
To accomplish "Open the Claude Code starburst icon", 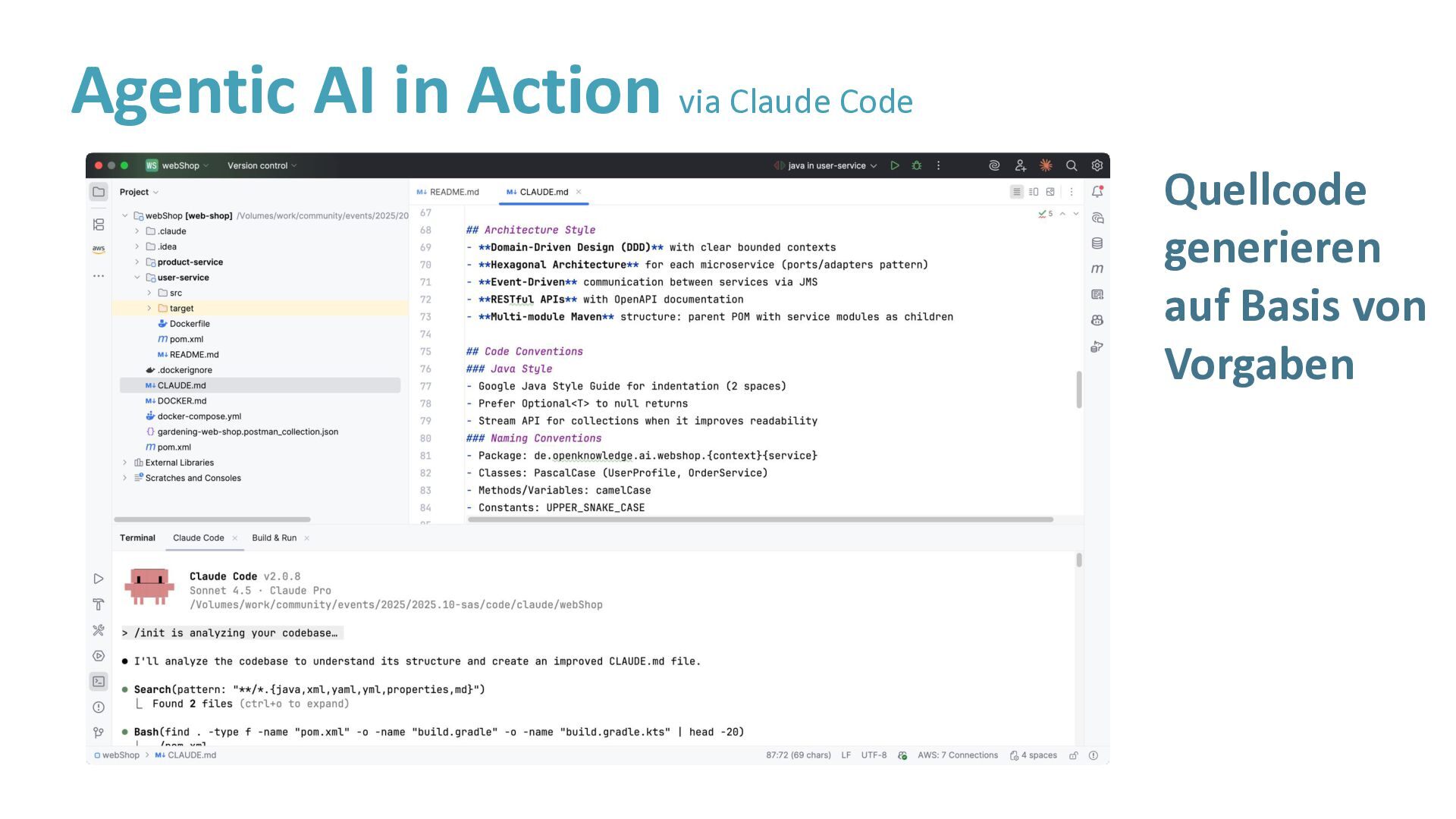I will point(1046,165).
